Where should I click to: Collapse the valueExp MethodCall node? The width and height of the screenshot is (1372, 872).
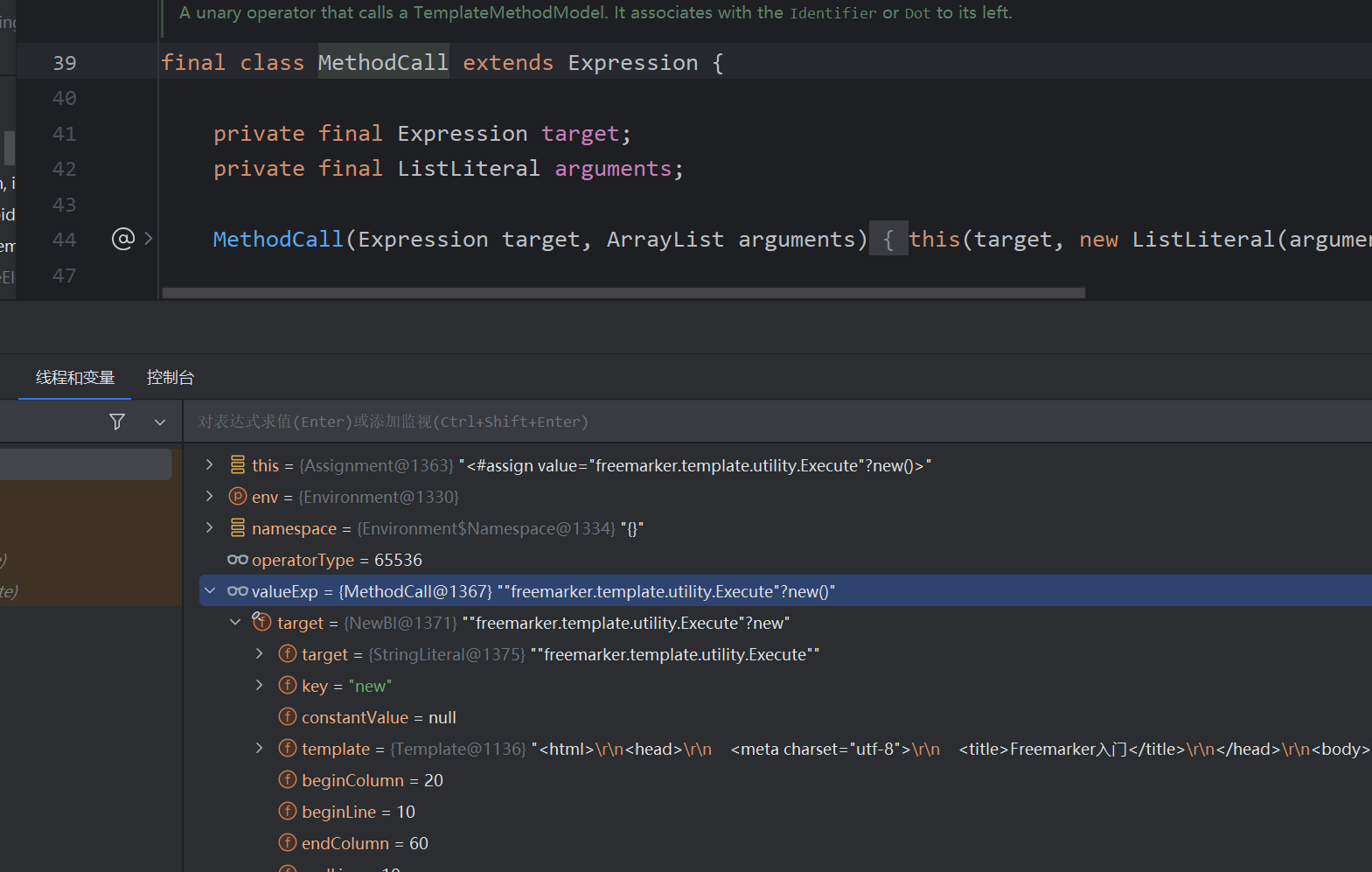click(210, 591)
